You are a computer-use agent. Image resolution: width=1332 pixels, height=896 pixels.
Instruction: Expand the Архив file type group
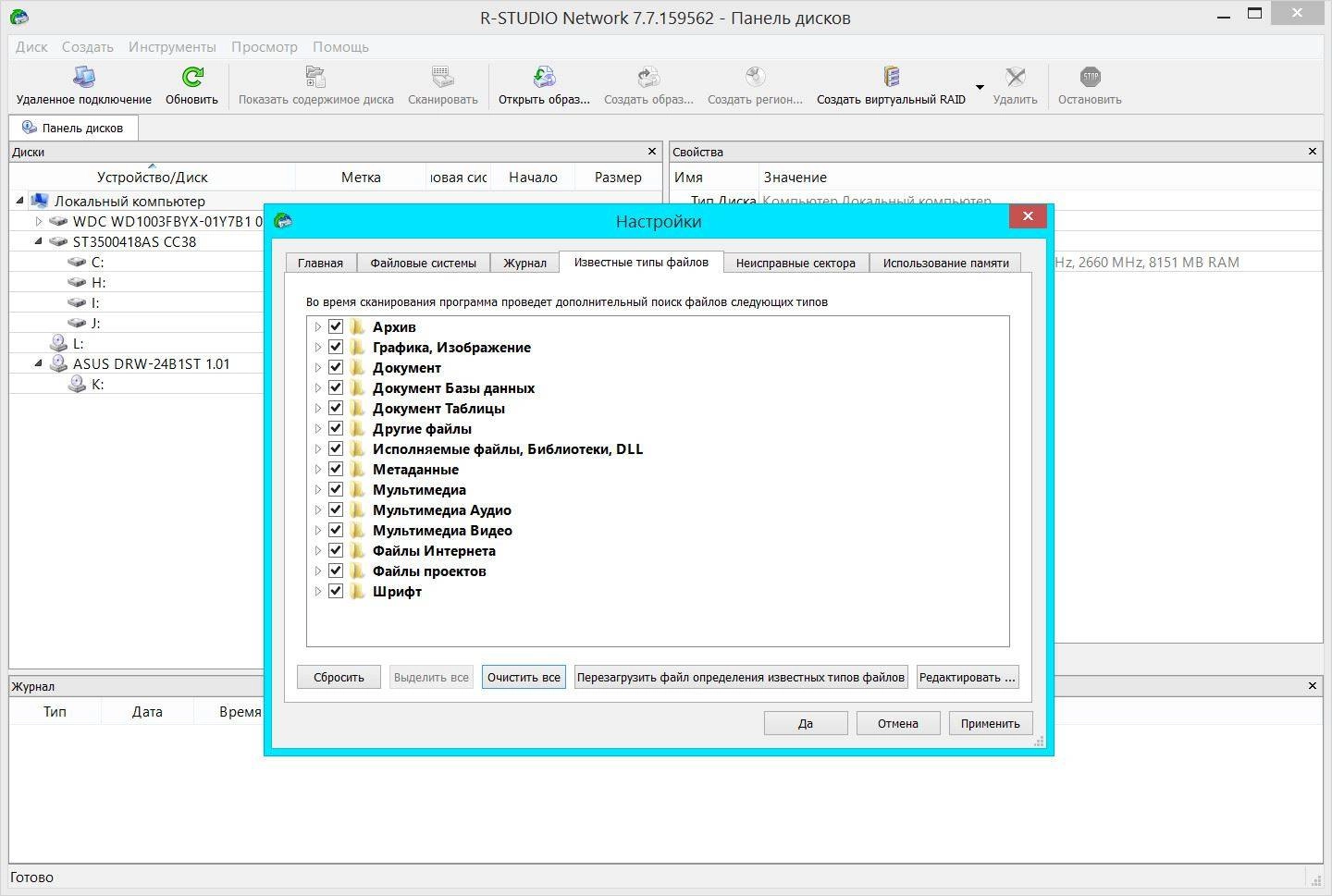(317, 326)
